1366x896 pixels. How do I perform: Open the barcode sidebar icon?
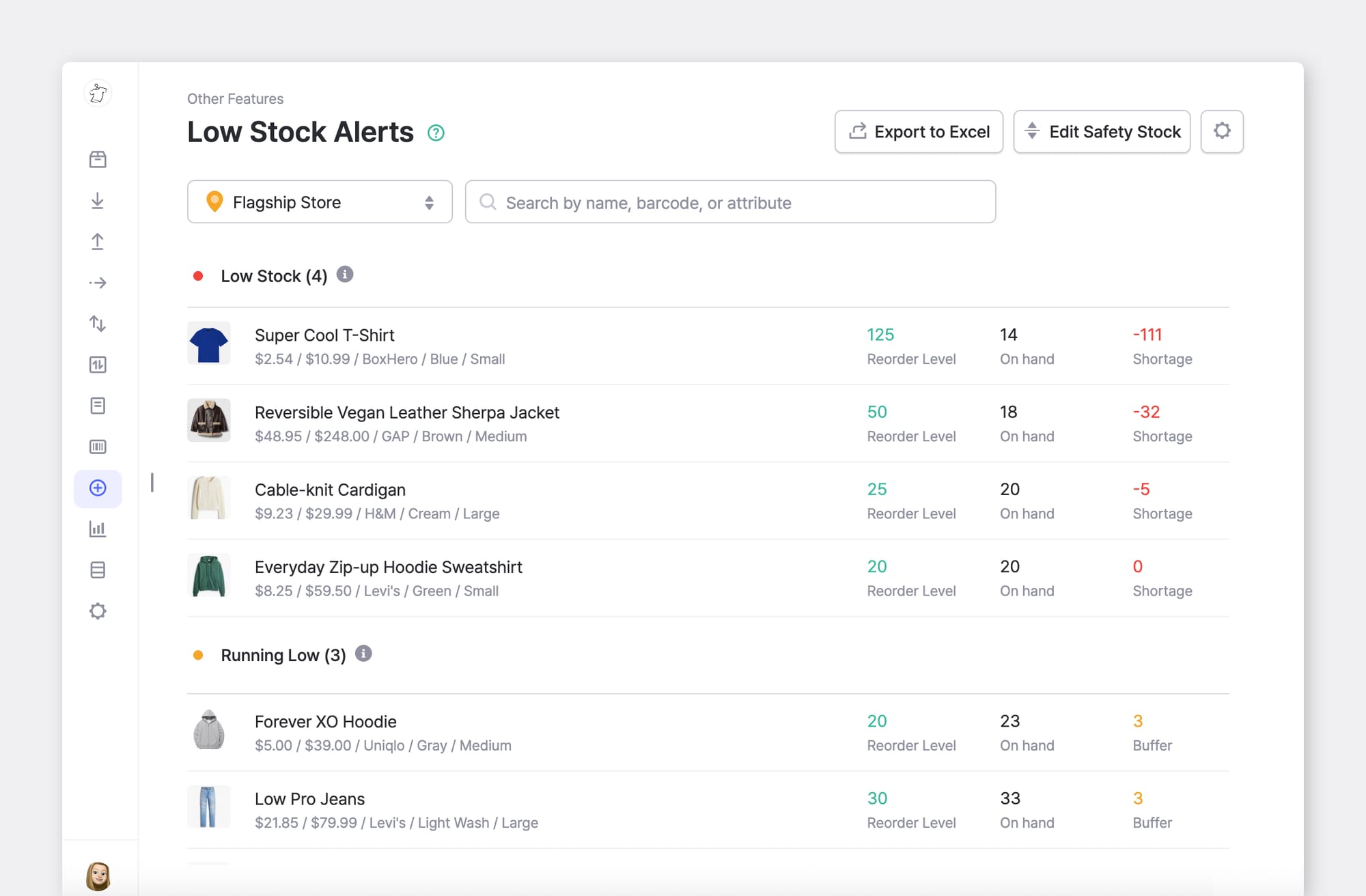[x=98, y=447]
